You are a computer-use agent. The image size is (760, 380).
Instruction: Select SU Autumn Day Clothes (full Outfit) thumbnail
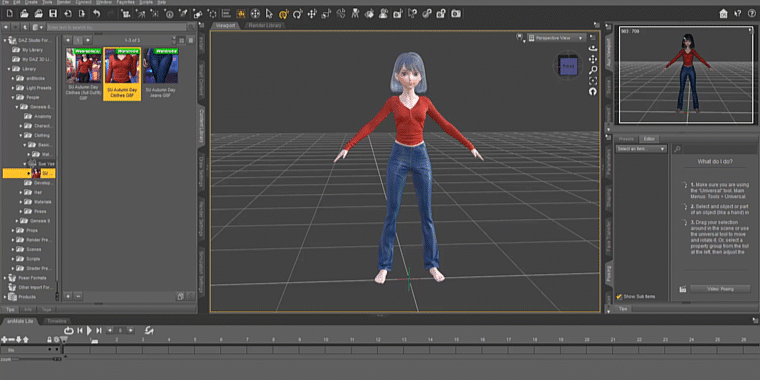click(83, 65)
